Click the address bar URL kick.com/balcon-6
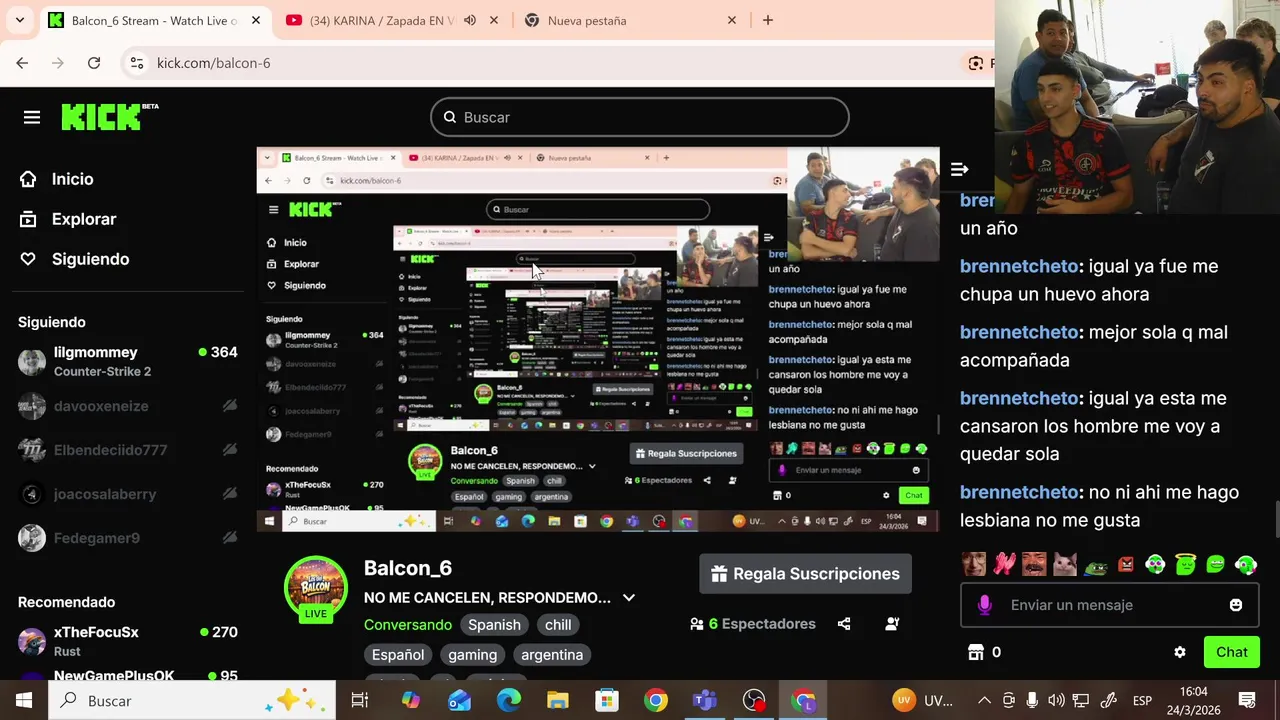The height and width of the screenshot is (720, 1280). coord(214,63)
